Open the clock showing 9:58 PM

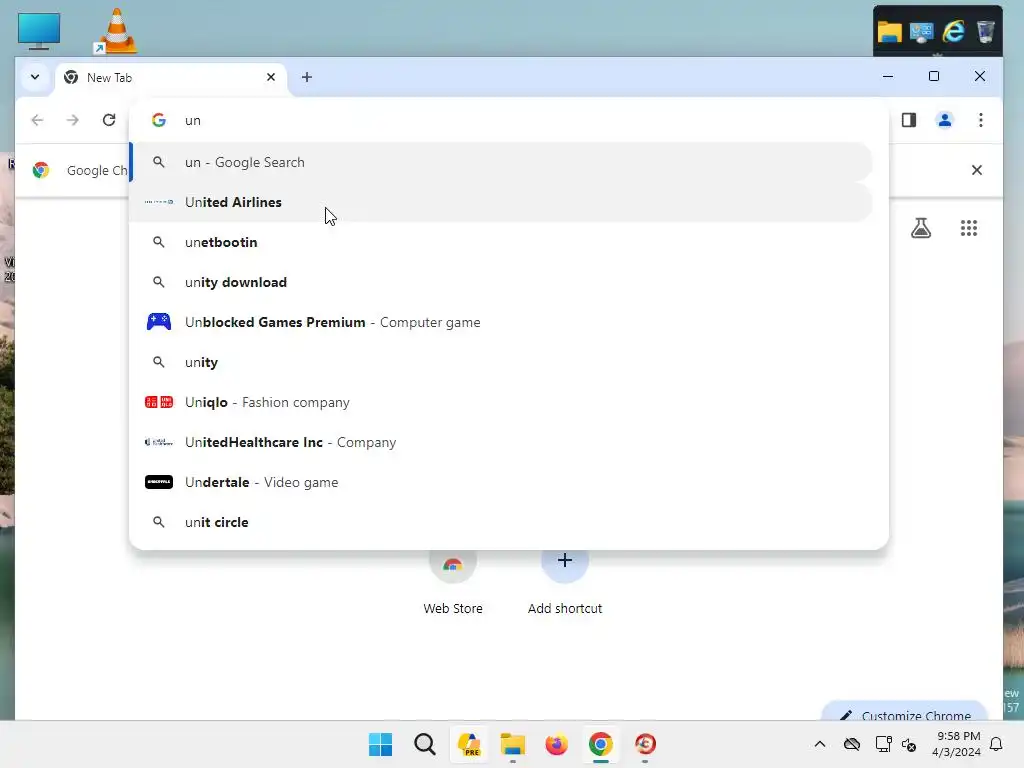tap(957, 744)
